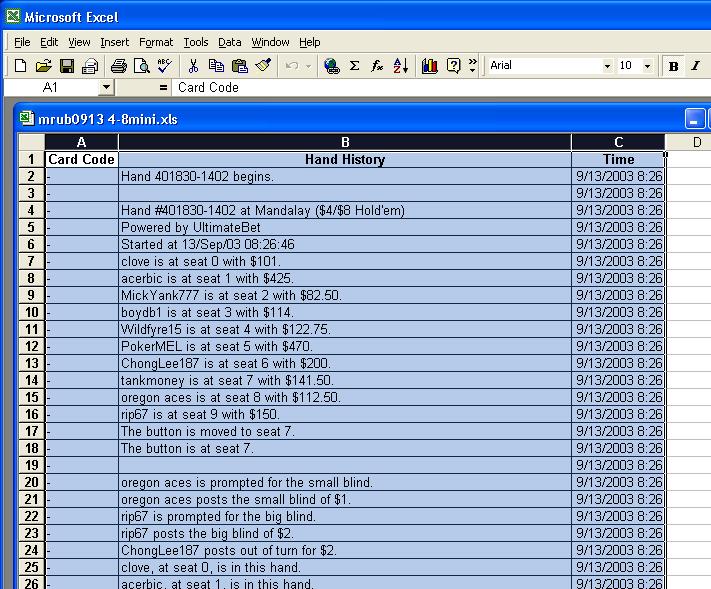This screenshot has height=589, width=711.
Task: Run the spelling check tool
Action: coord(164,66)
